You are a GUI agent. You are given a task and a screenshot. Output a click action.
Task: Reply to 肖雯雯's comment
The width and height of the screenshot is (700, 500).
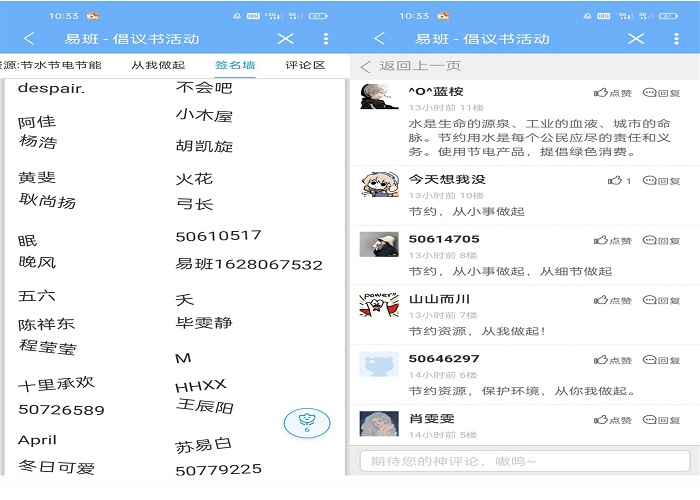coord(662,419)
